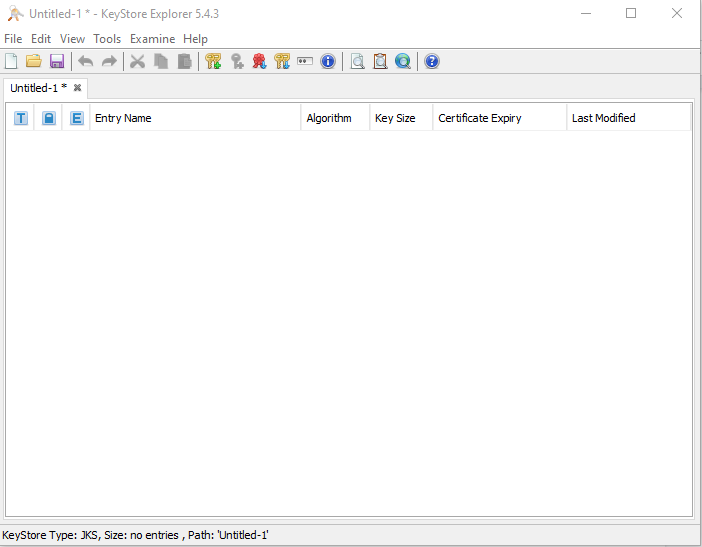Open a KeyStore with the folder icon

tap(34, 61)
